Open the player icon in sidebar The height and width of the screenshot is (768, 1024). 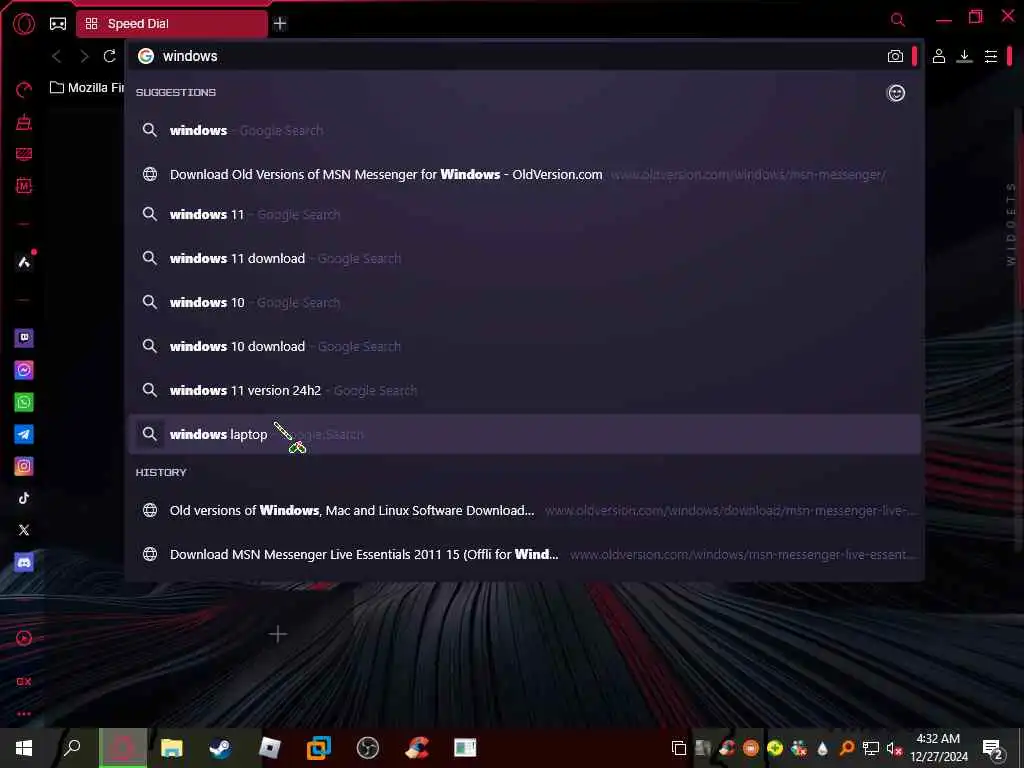click(24, 638)
